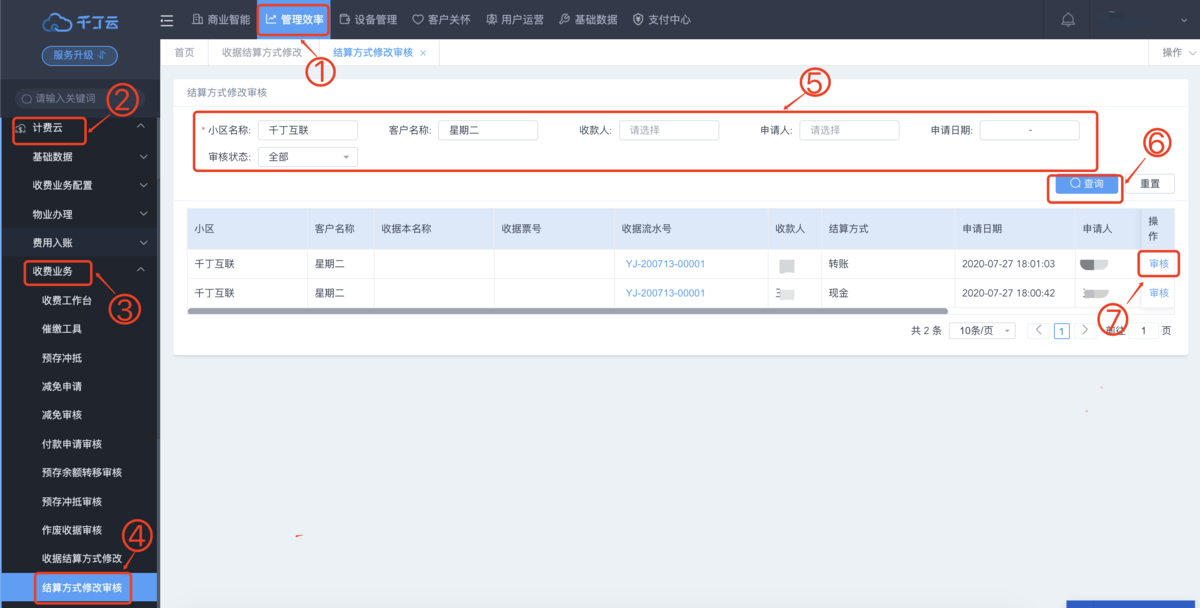The width and height of the screenshot is (1200, 608).
Task: Switch to the 首页 tab
Action: click(184, 52)
